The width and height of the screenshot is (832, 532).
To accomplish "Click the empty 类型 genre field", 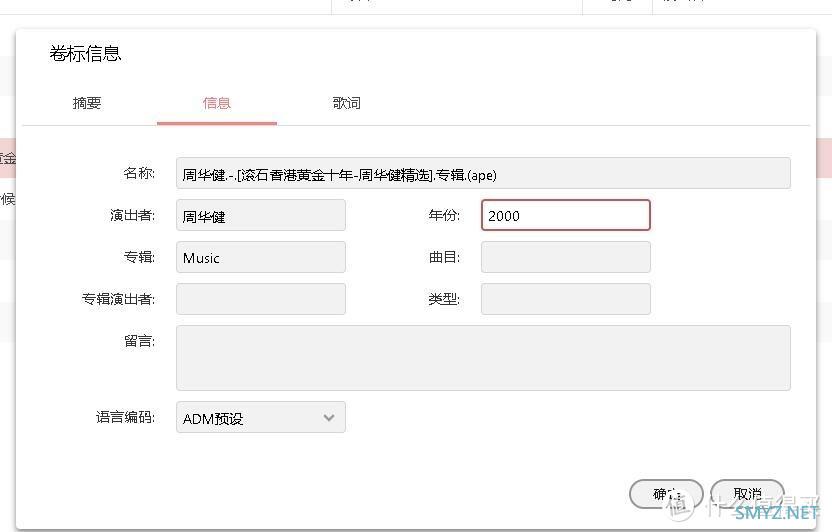I will (566, 299).
